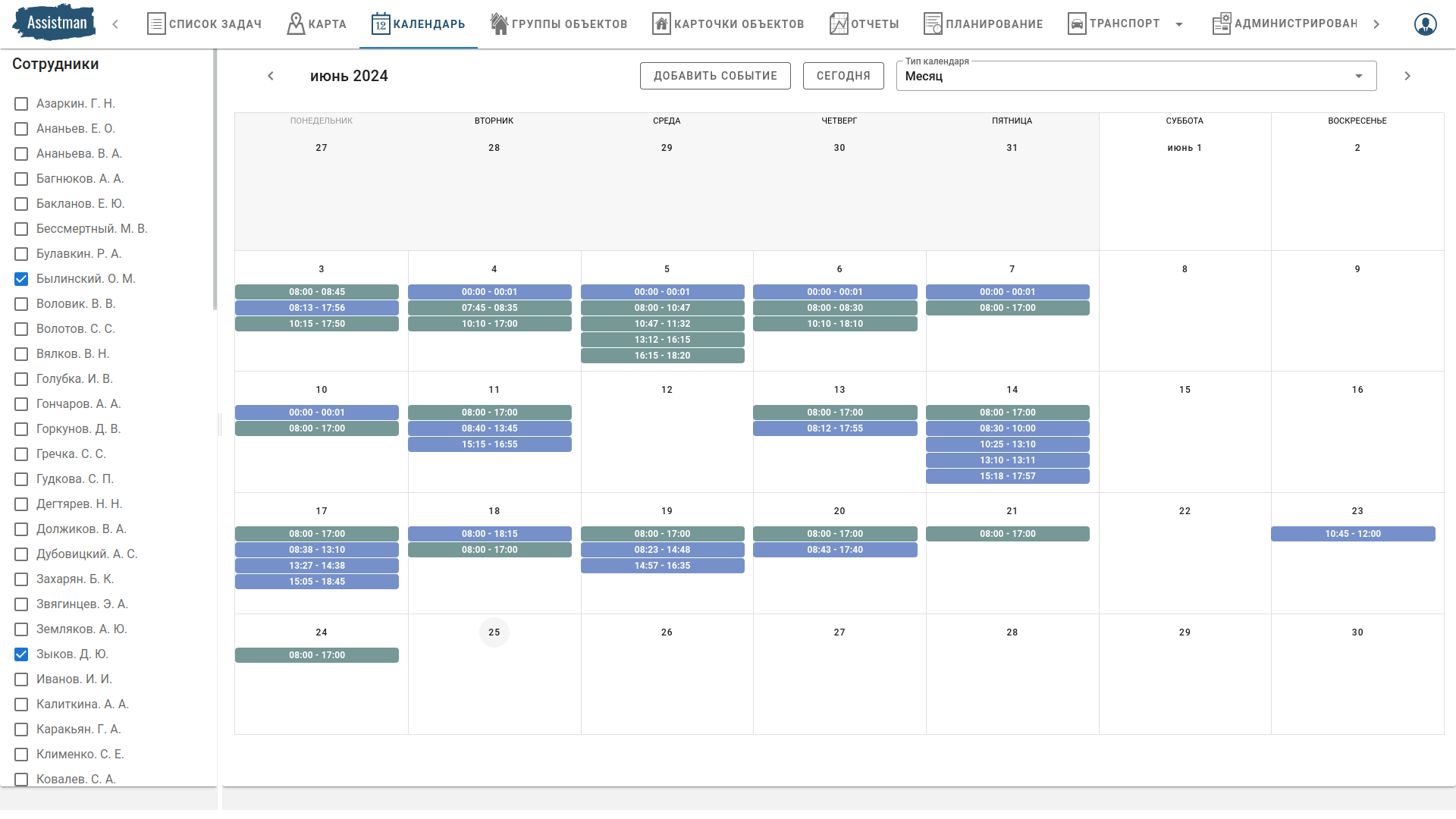Uncheck employee Былинский О. М.

coord(21,279)
